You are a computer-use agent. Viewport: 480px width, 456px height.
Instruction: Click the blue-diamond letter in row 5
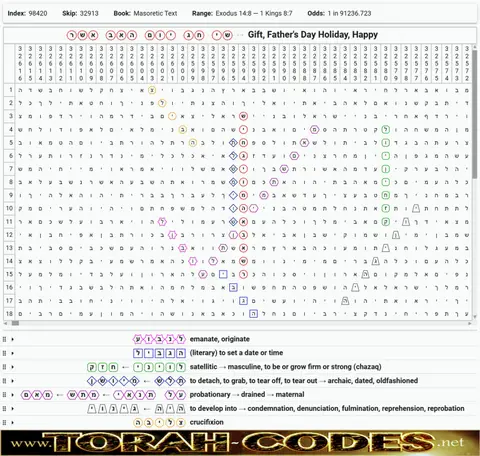coord(233,143)
